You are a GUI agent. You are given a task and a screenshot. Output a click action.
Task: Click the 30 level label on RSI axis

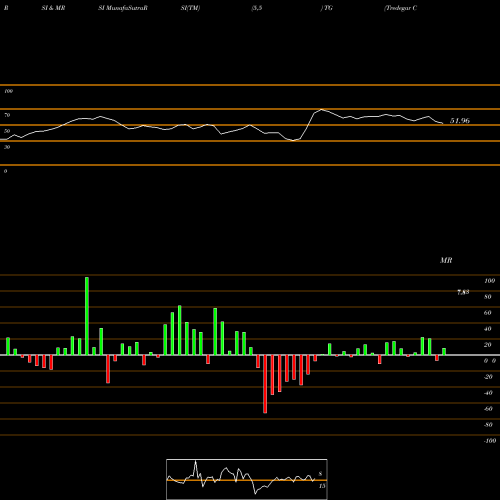(x=7, y=147)
